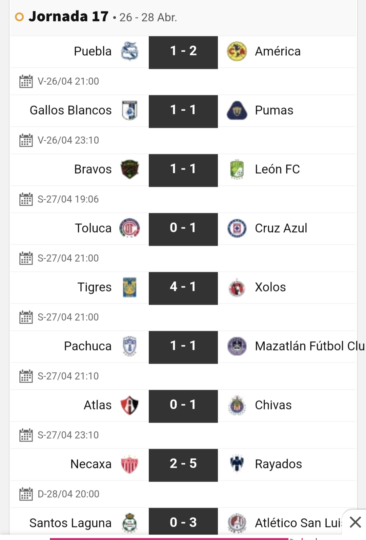Open the Chivas club crest
Viewport: 366px width, 540px height.
tap(237, 405)
